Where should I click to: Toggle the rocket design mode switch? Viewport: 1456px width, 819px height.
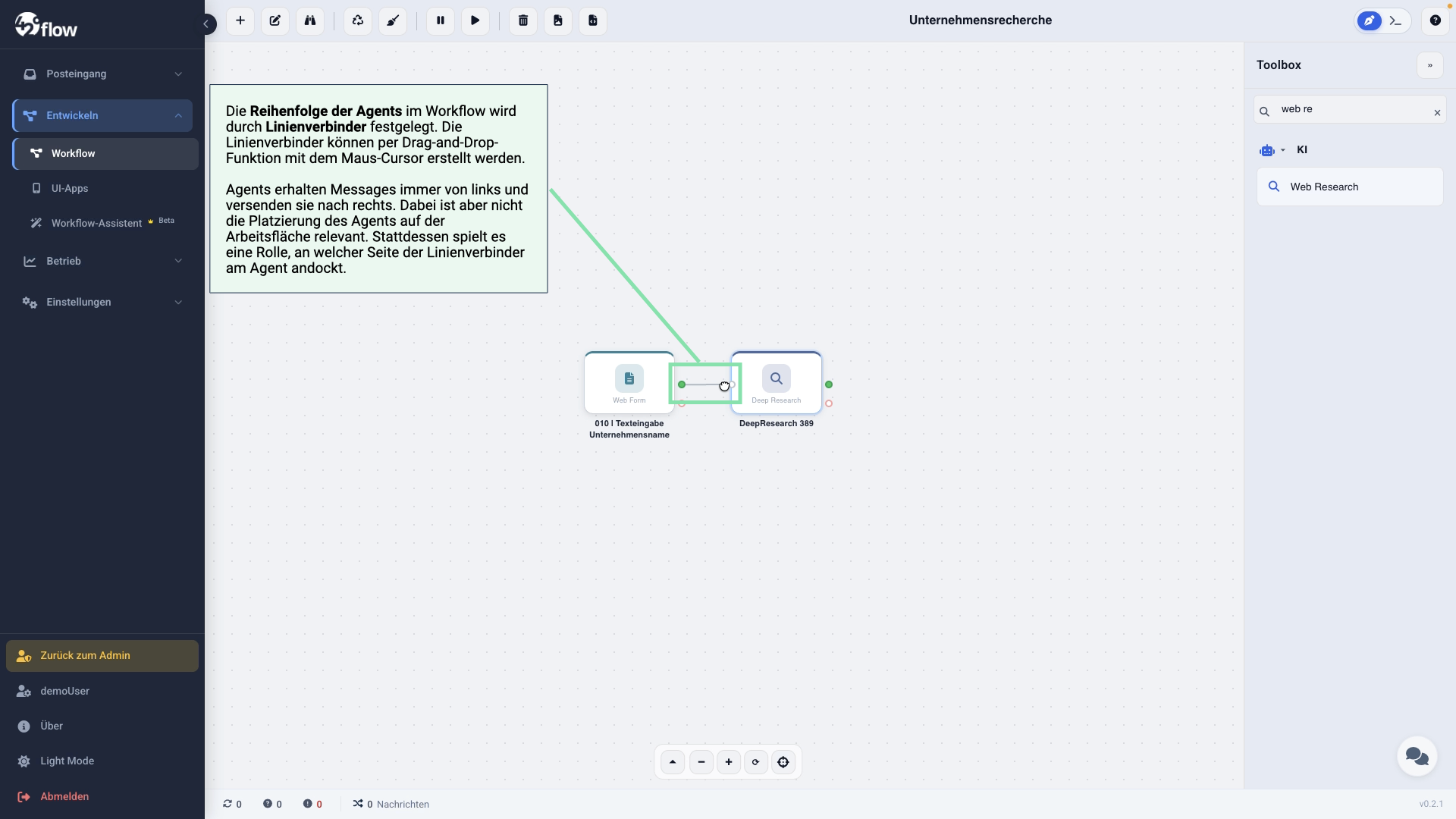(1370, 20)
